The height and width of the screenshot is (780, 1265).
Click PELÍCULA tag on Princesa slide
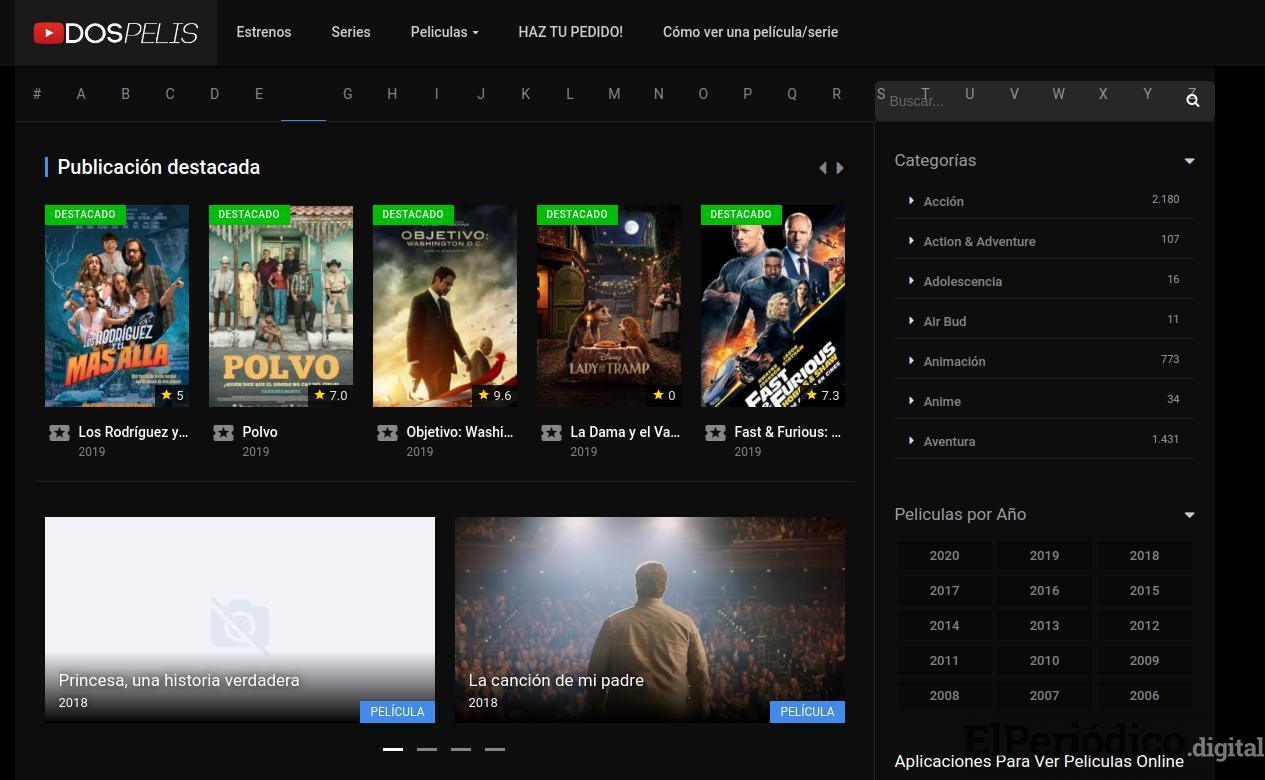coord(397,712)
